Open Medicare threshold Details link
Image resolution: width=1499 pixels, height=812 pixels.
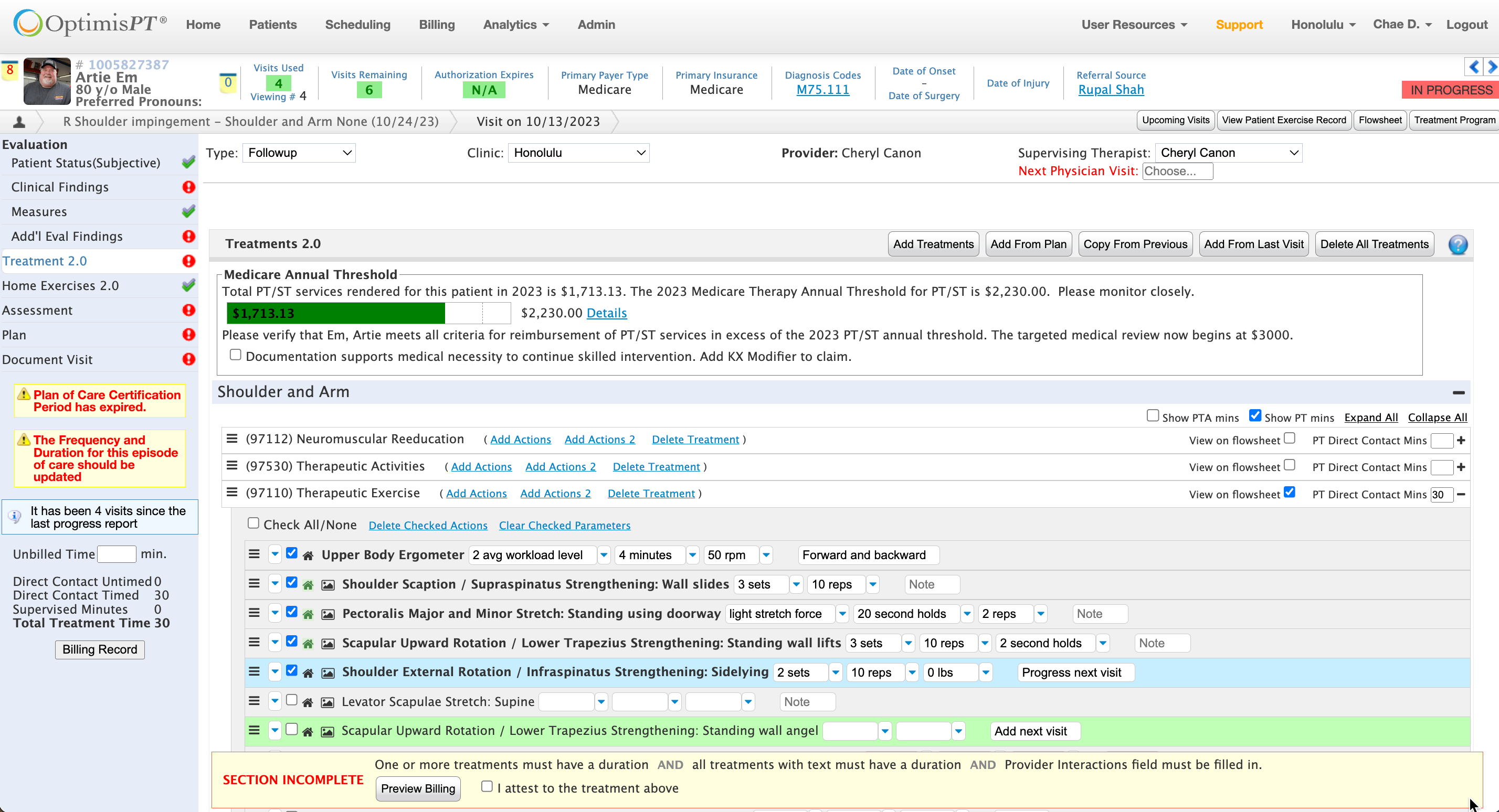point(606,313)
